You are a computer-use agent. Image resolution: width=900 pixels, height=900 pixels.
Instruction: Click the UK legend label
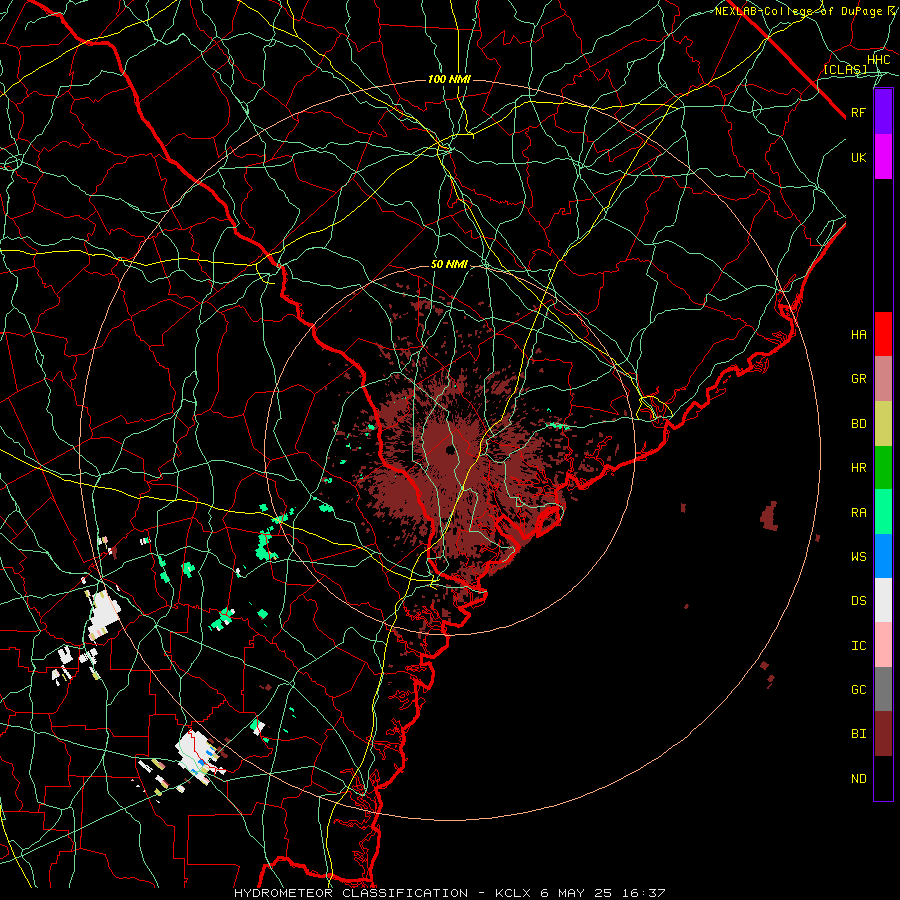tap(859, 157)
